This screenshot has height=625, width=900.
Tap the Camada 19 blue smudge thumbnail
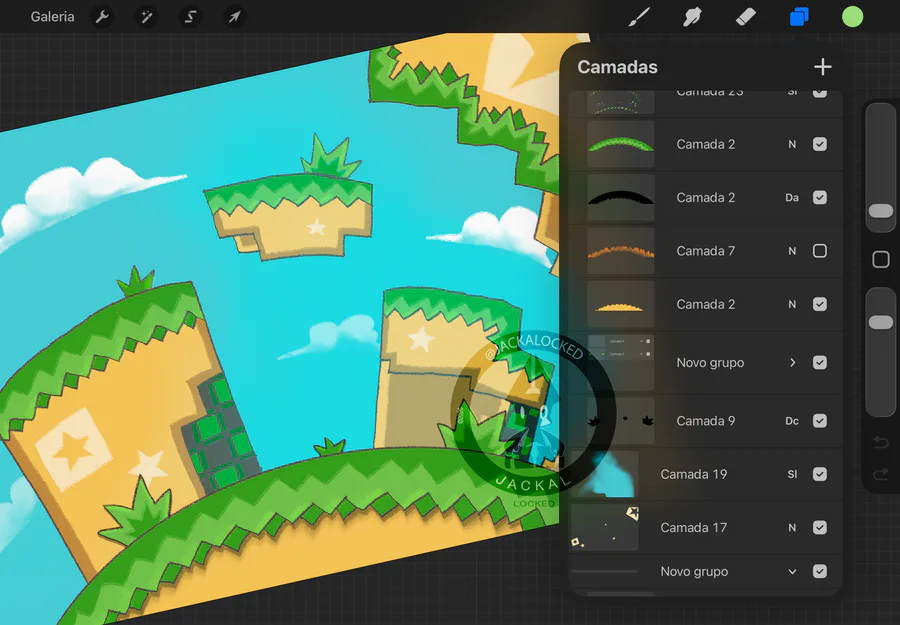point(604,474)
